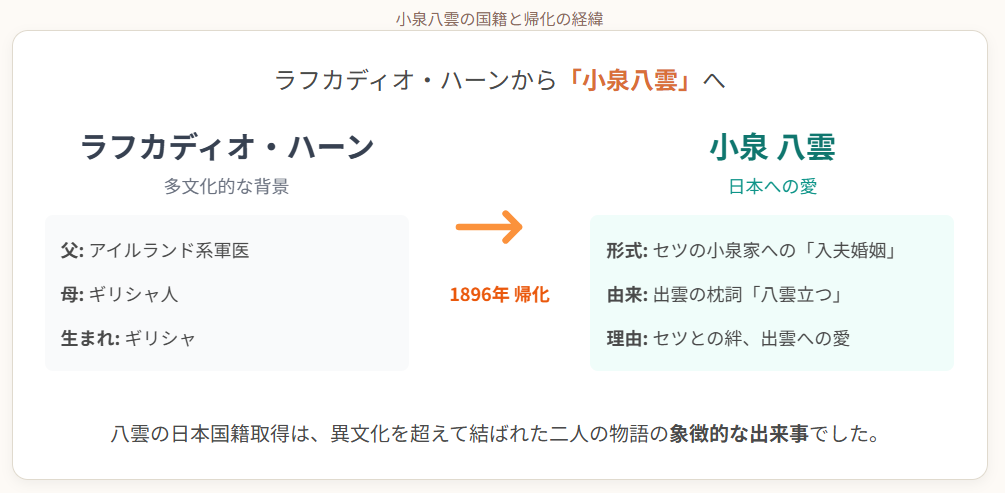Select the large green 小泉 八雲 title
Image resolution: width=1005 pixels, height=493 pixels.
pyautogui.click(x=771, y=147)
